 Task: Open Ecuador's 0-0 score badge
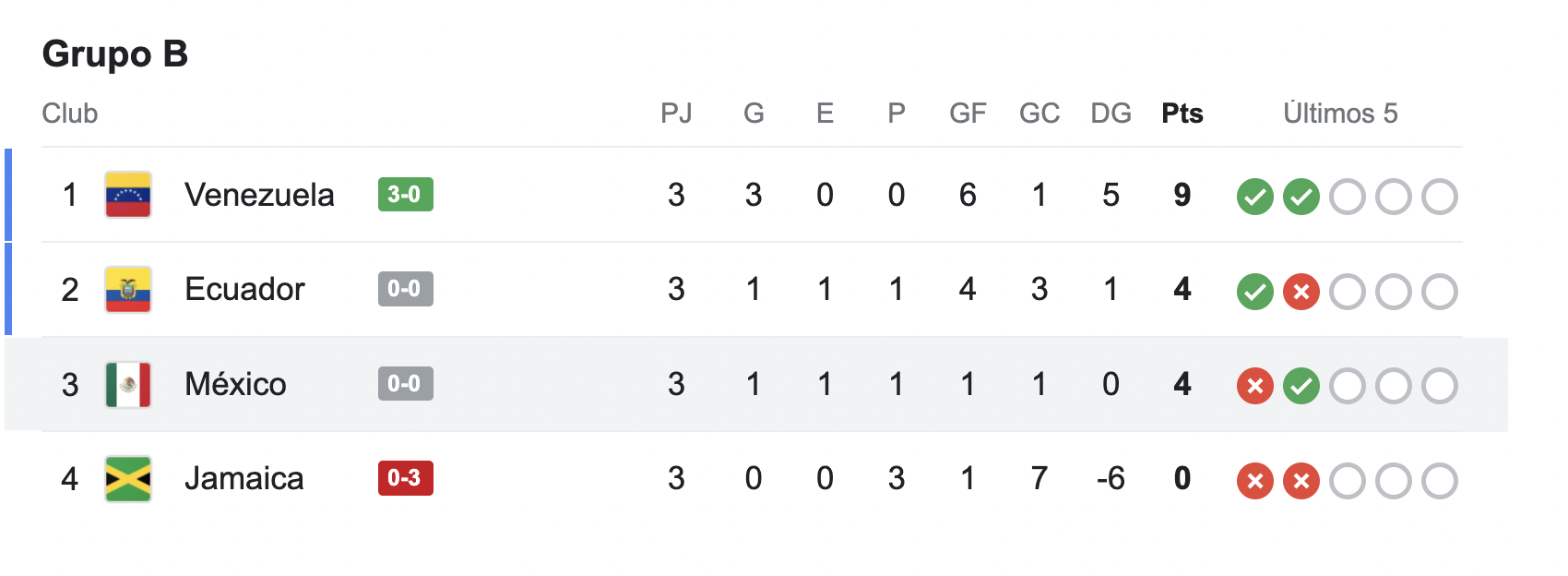coord(405,289)
